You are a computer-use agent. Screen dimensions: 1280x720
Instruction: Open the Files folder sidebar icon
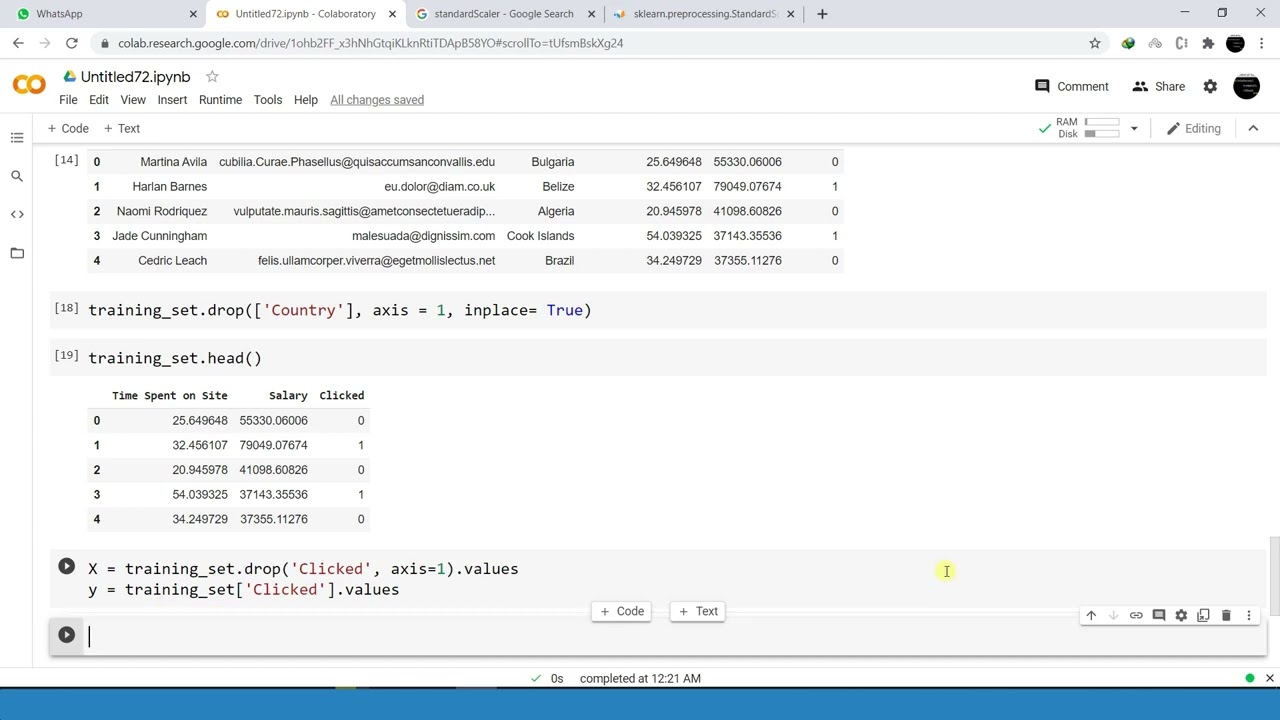[x=17, y=253]
